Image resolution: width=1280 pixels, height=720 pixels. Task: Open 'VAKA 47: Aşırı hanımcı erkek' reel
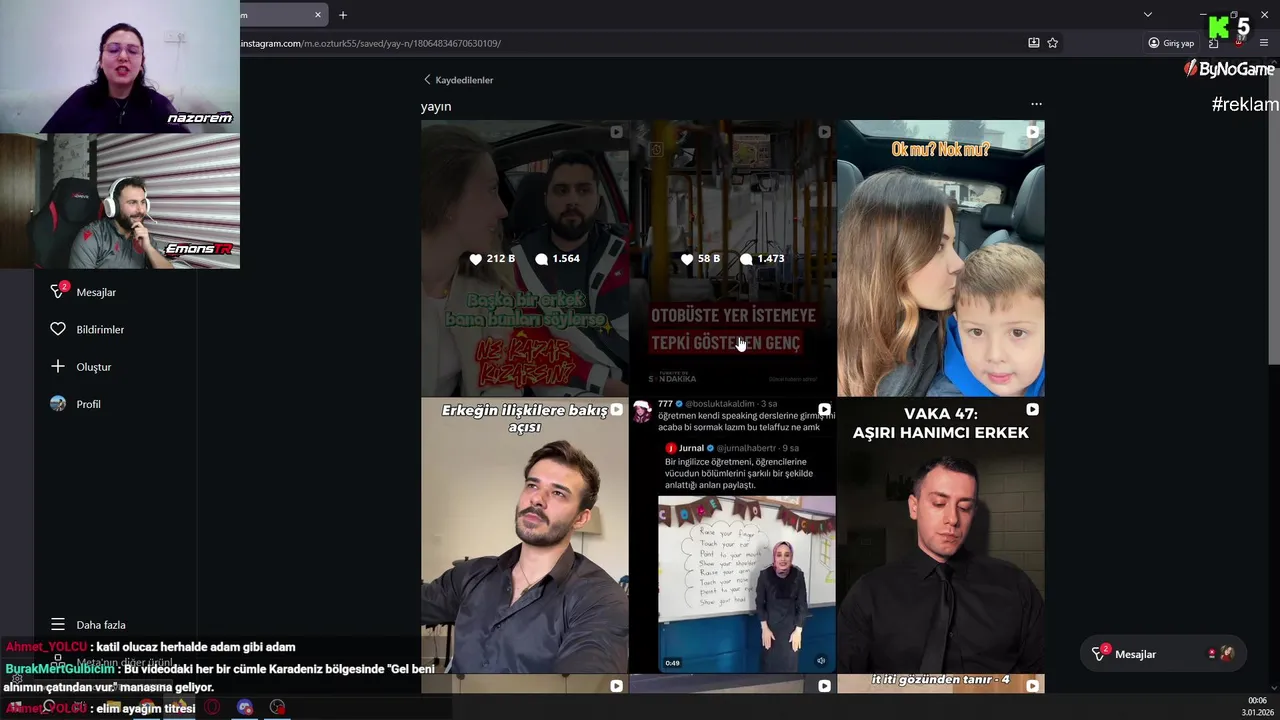[x=941, y=535]
